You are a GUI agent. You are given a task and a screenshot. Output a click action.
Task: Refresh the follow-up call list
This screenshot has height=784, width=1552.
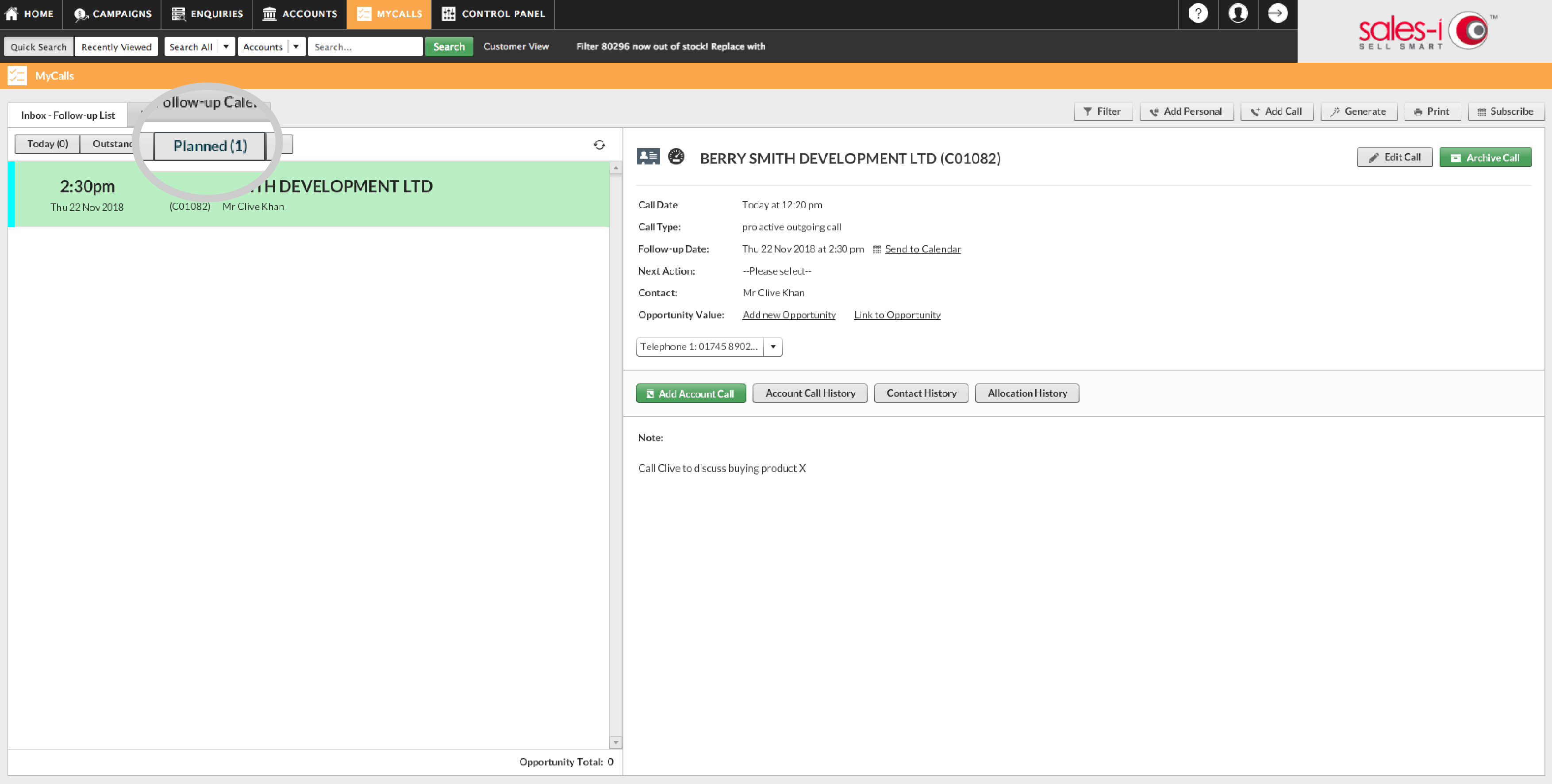[x=599, y=145]
